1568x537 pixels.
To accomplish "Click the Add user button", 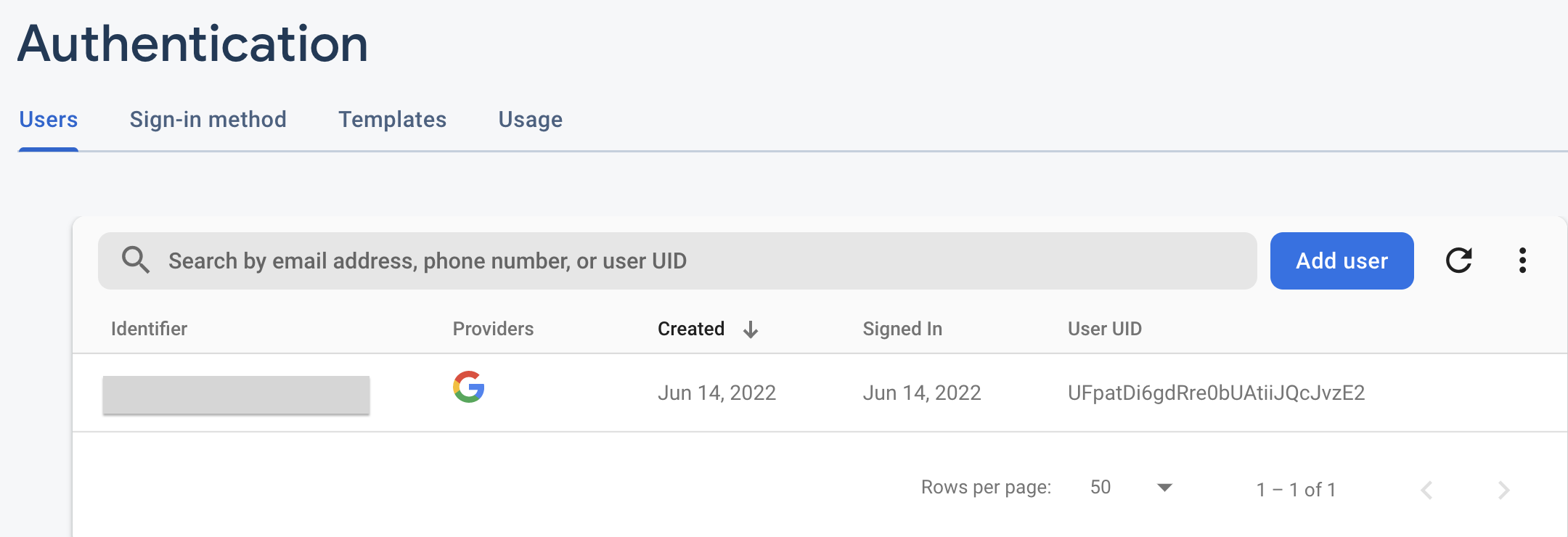I will click(1342, 261).
